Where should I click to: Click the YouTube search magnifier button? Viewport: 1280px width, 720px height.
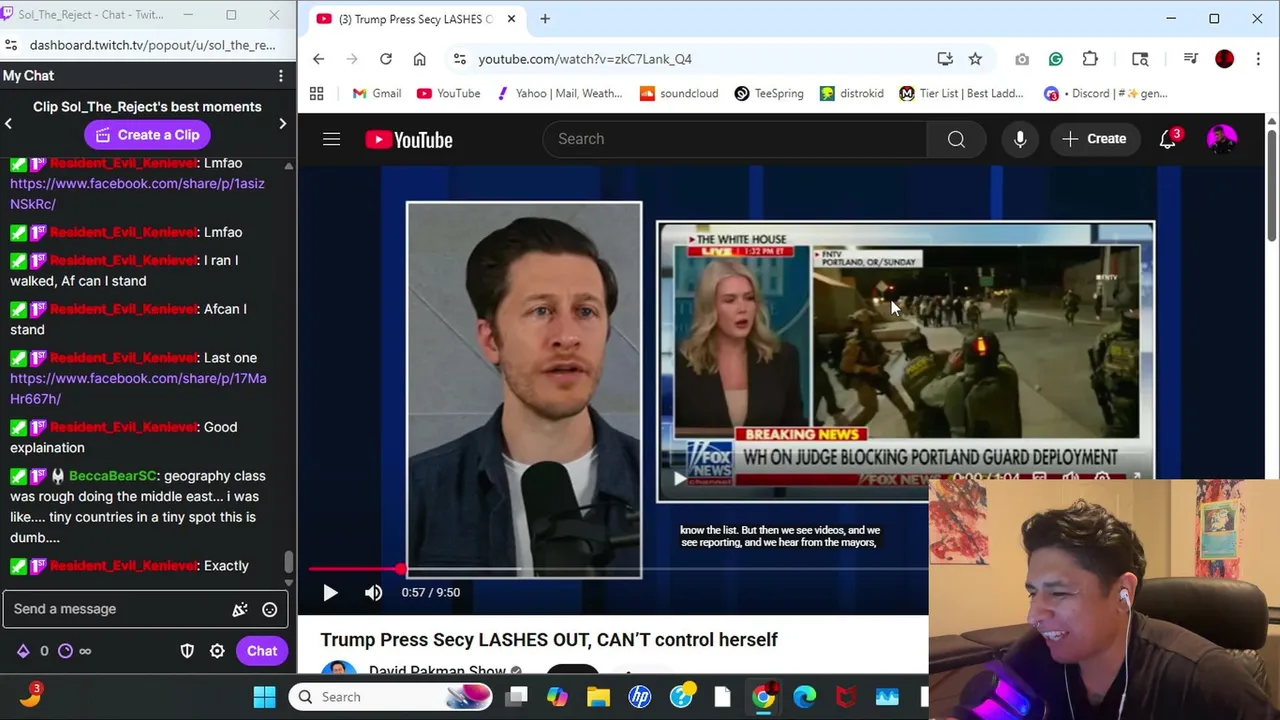tap(956, 139)
